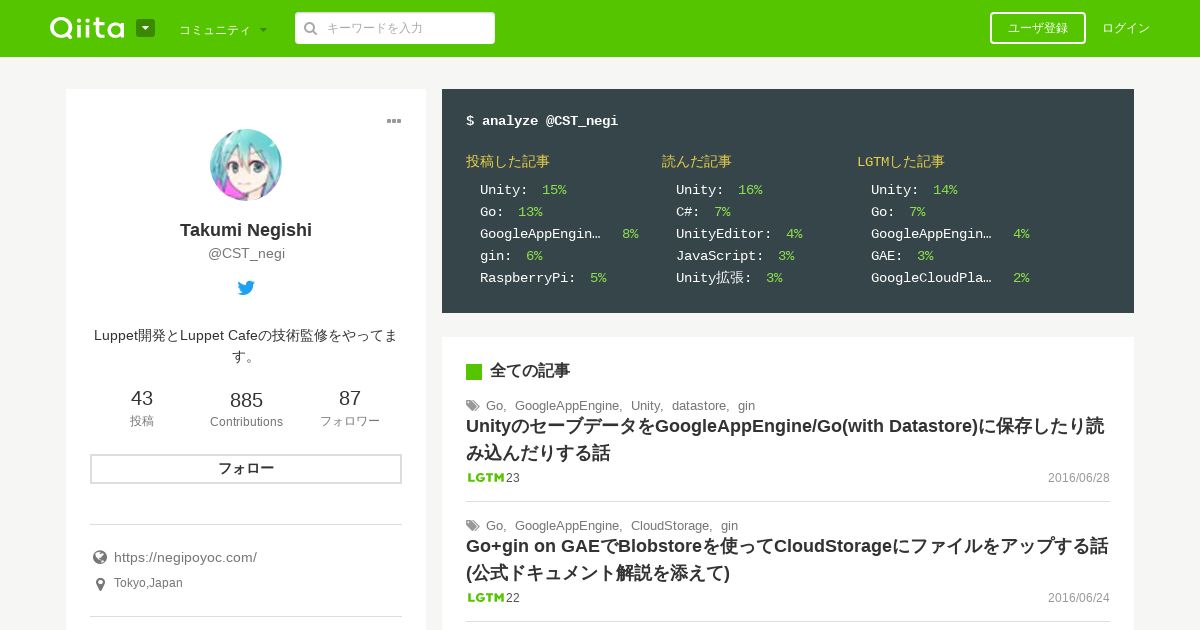Click the Takumi Negishi name heading
The image size is (1200, 630).
click(246, 230)
